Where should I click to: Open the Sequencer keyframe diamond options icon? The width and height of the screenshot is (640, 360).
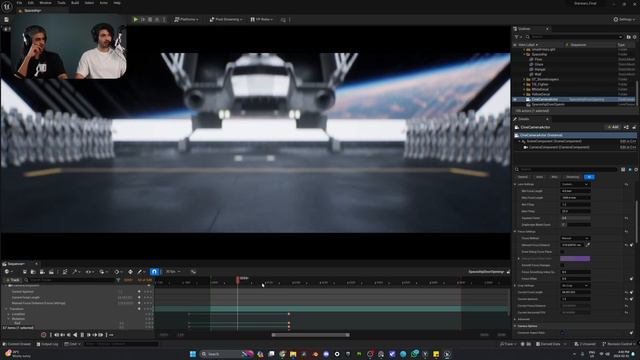point(130,271)
